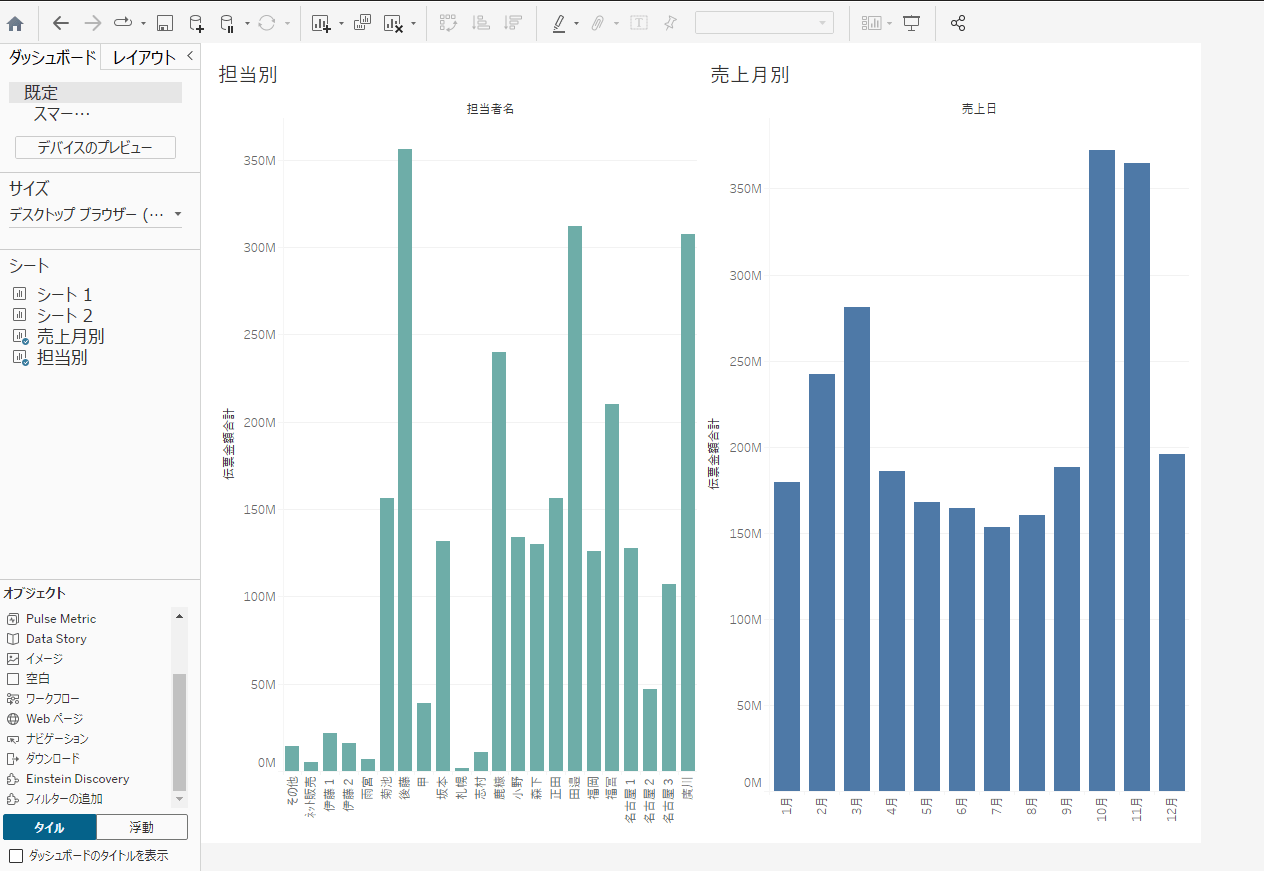Collapse the left side pane chevron
1264x871 pixels.
[x=190, y=56]
